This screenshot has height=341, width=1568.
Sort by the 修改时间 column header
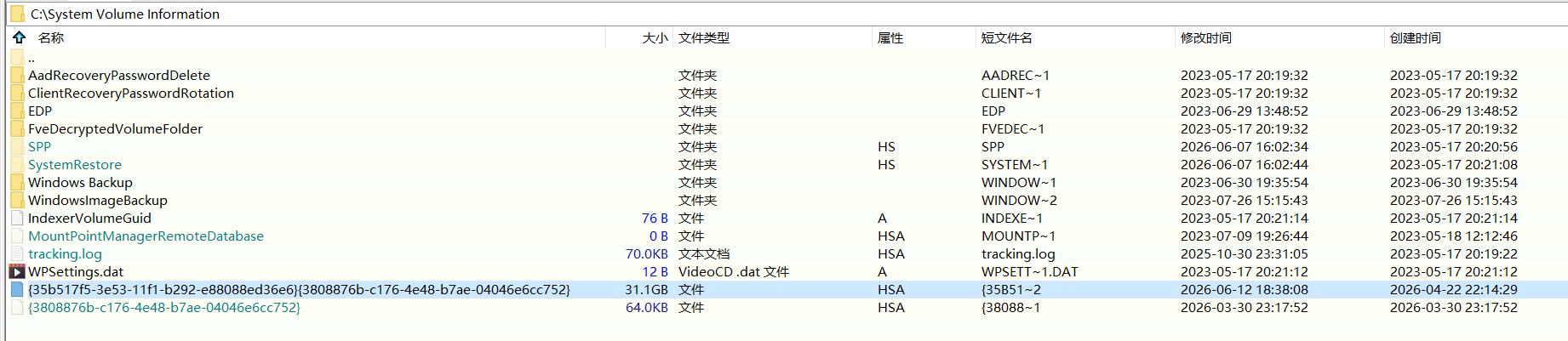click(x=1206, y=37)
